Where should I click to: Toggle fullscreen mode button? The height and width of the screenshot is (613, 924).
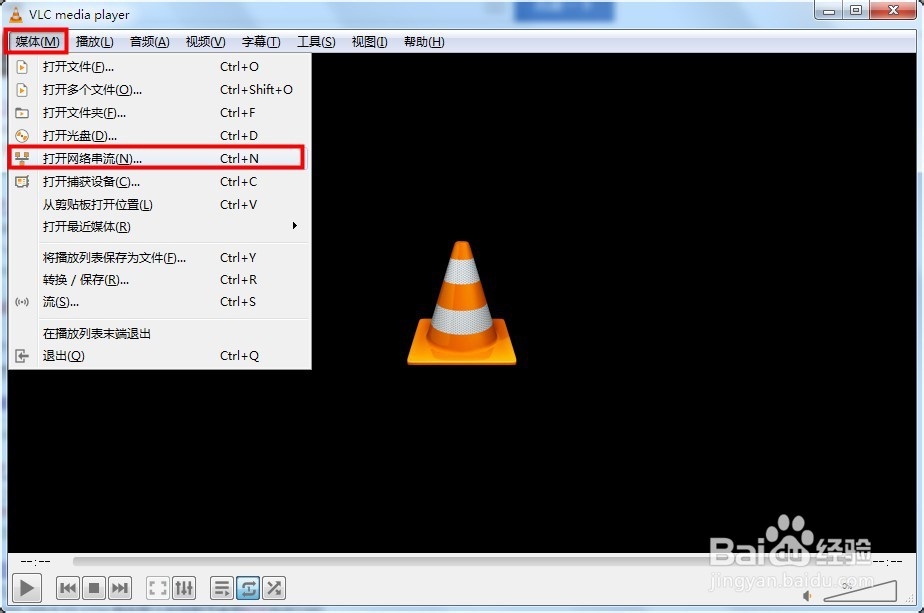click(158, 588)
